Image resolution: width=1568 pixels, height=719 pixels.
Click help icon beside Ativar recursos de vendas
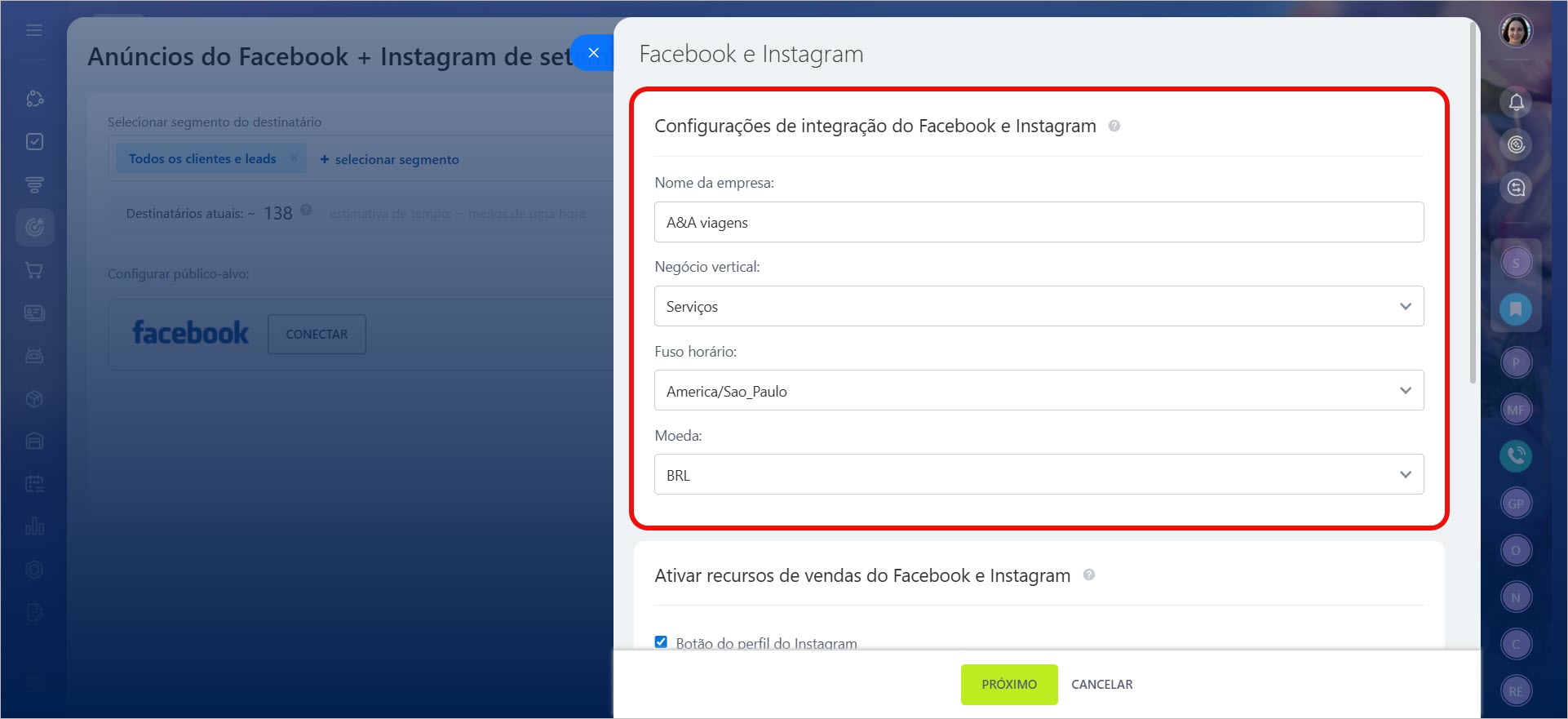coord(1089,575)
